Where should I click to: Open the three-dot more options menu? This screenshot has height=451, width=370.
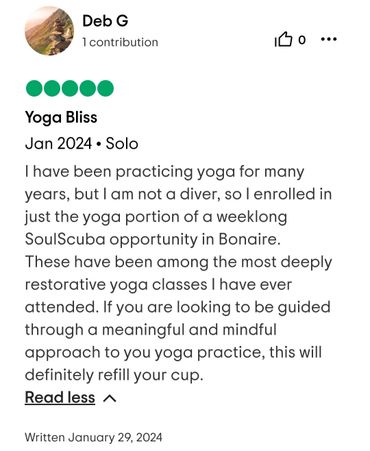tap(329, 39)
